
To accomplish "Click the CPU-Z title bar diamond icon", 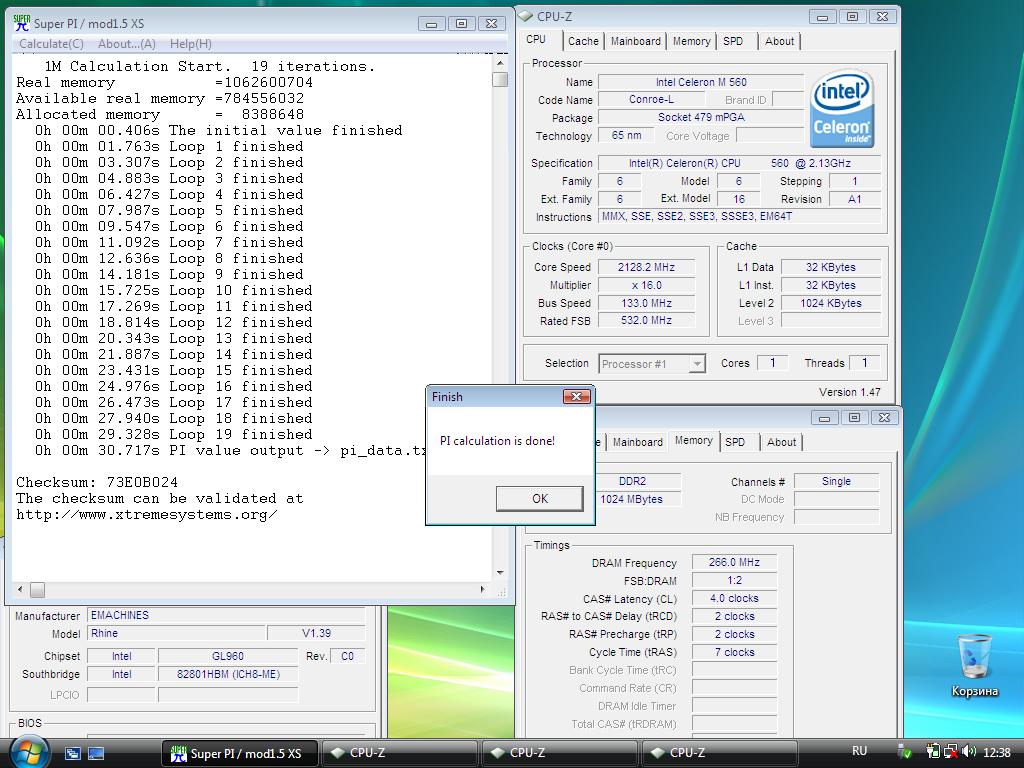I will (525, 16).
